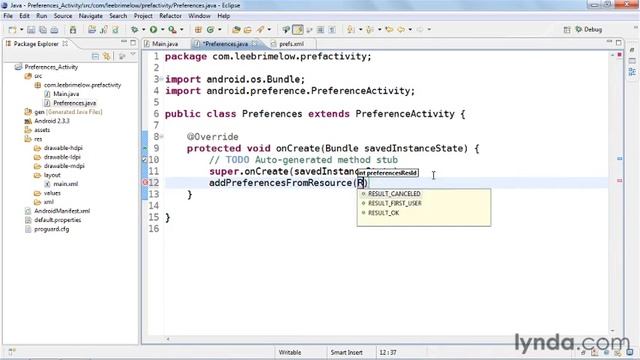Select the drawable-hdpi folder
The image size is (640, 360).
tap(63, 148)
